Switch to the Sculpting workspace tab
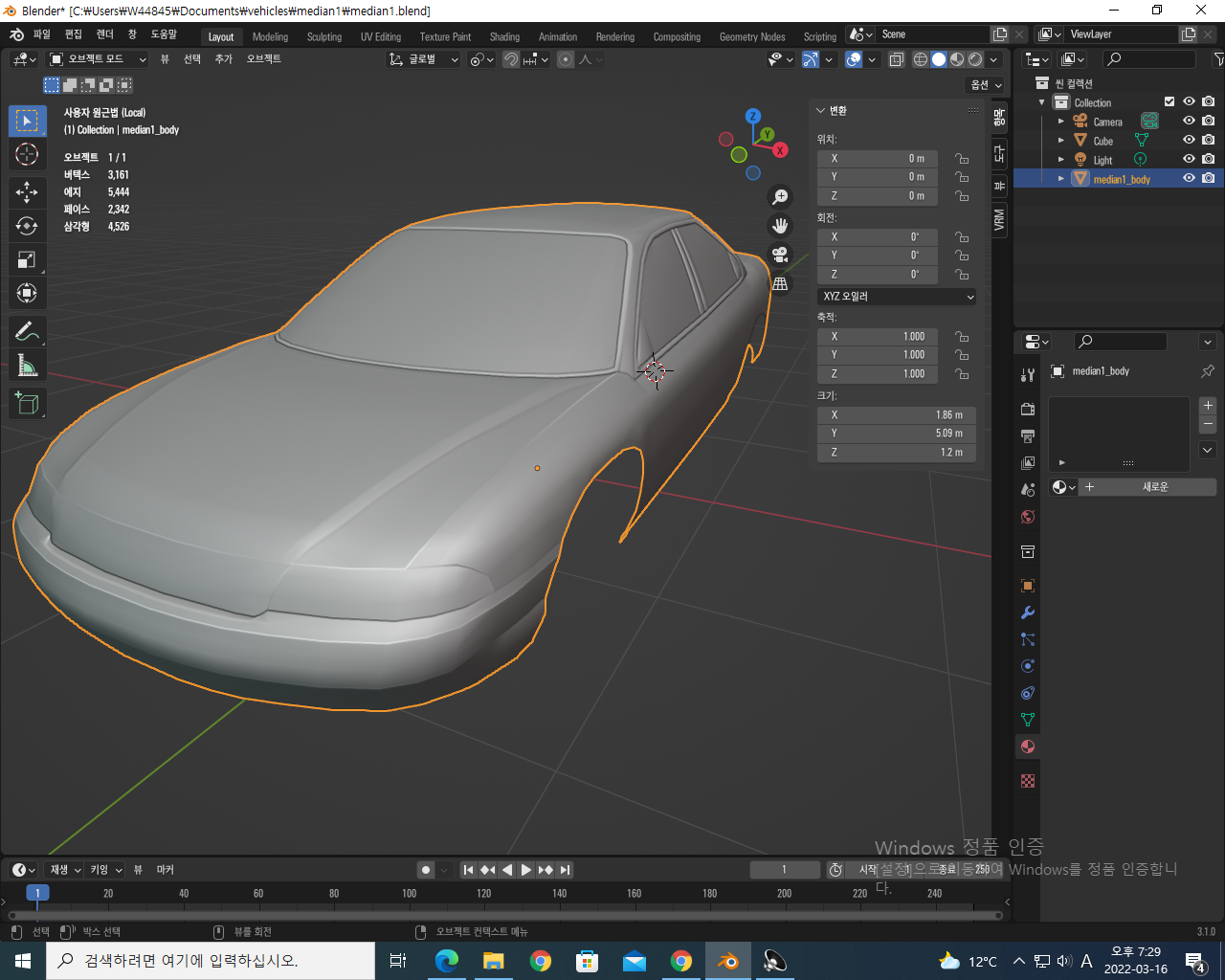Viewport: 1225px width, 980px height. point(323,37)
